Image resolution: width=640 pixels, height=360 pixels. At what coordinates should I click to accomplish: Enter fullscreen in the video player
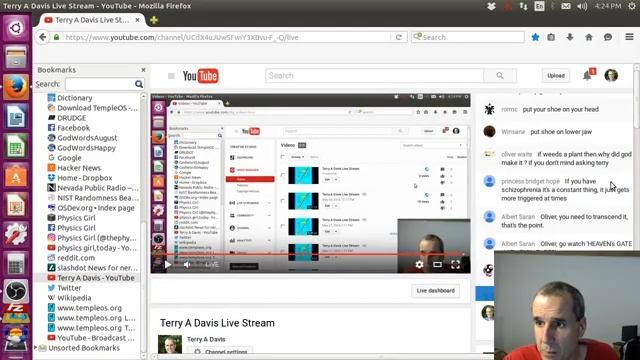pyautogui.click(x=456, y=264)
